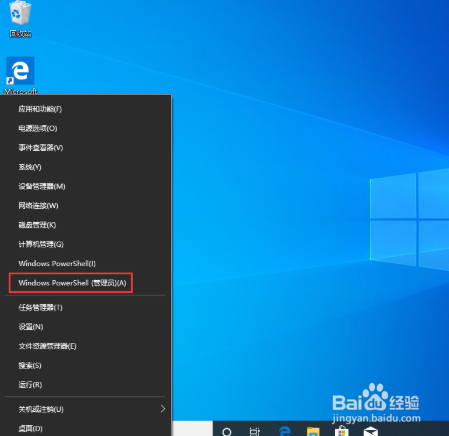Open Task View on the taskbar

coord(255,432)
